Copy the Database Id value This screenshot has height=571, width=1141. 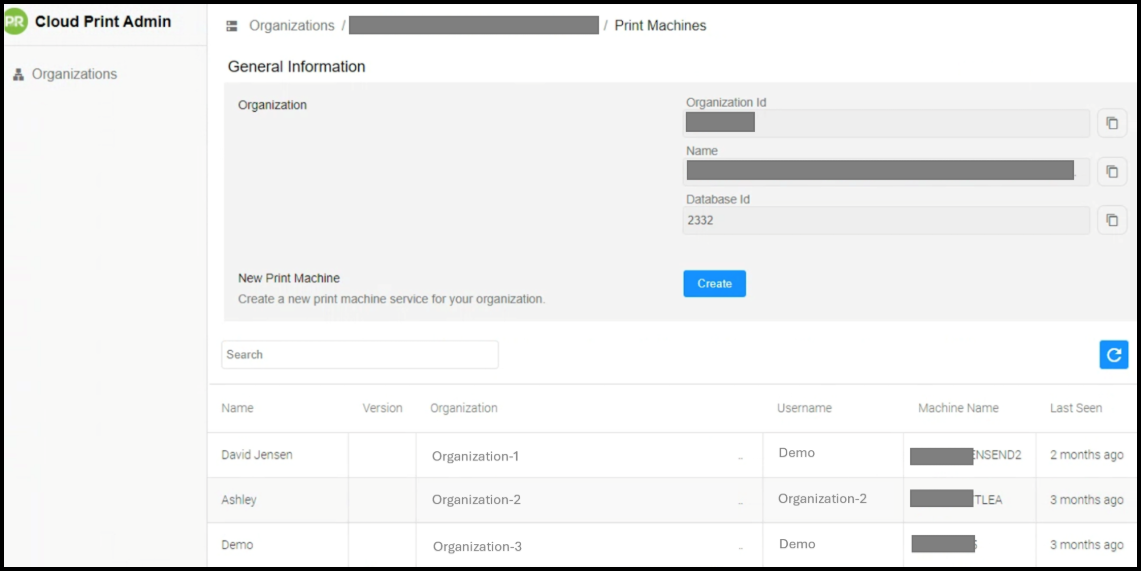click(1111, 220)
